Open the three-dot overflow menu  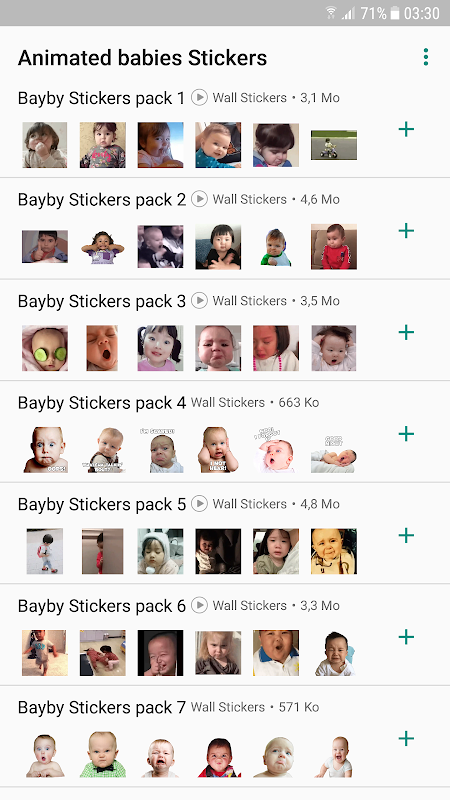(x=426, y=57)
